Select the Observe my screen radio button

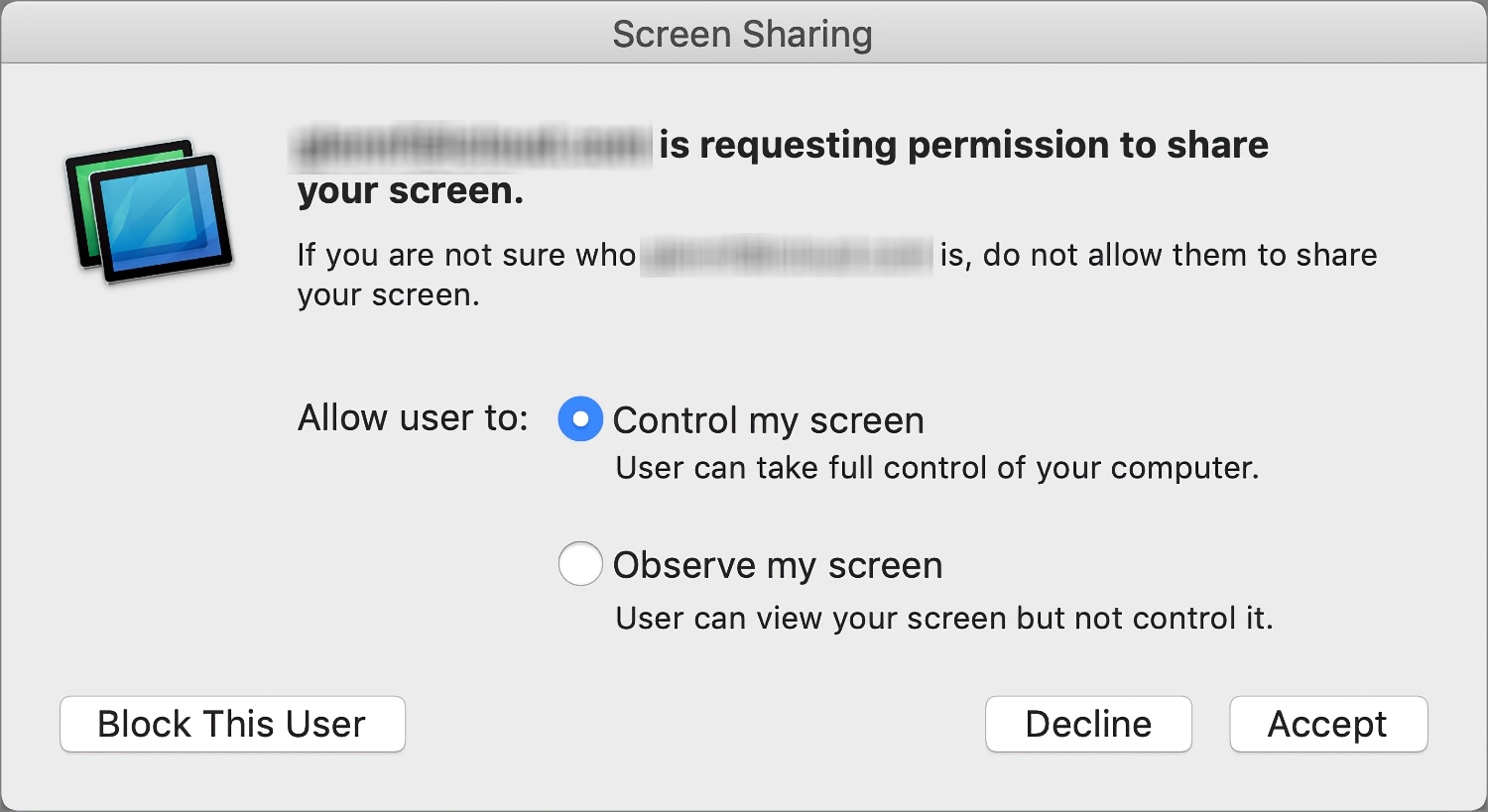(x=580, y=564)
